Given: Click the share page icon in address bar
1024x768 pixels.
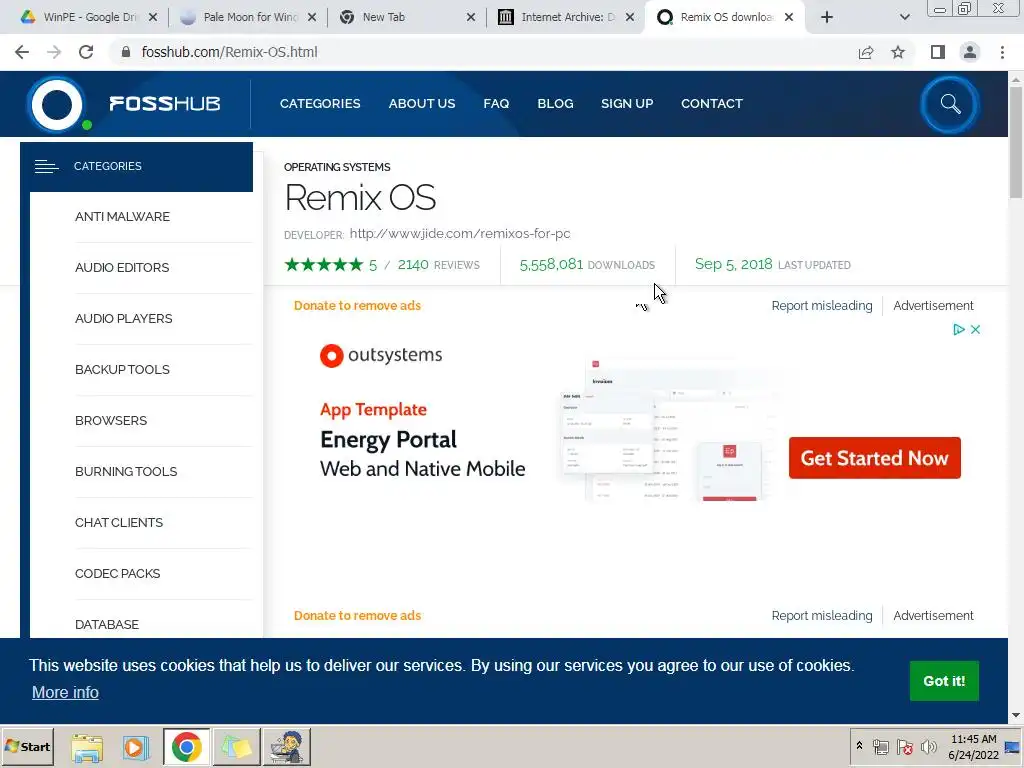Looking at the screenshot, I should pyautogui.click(x=866, y=52).
